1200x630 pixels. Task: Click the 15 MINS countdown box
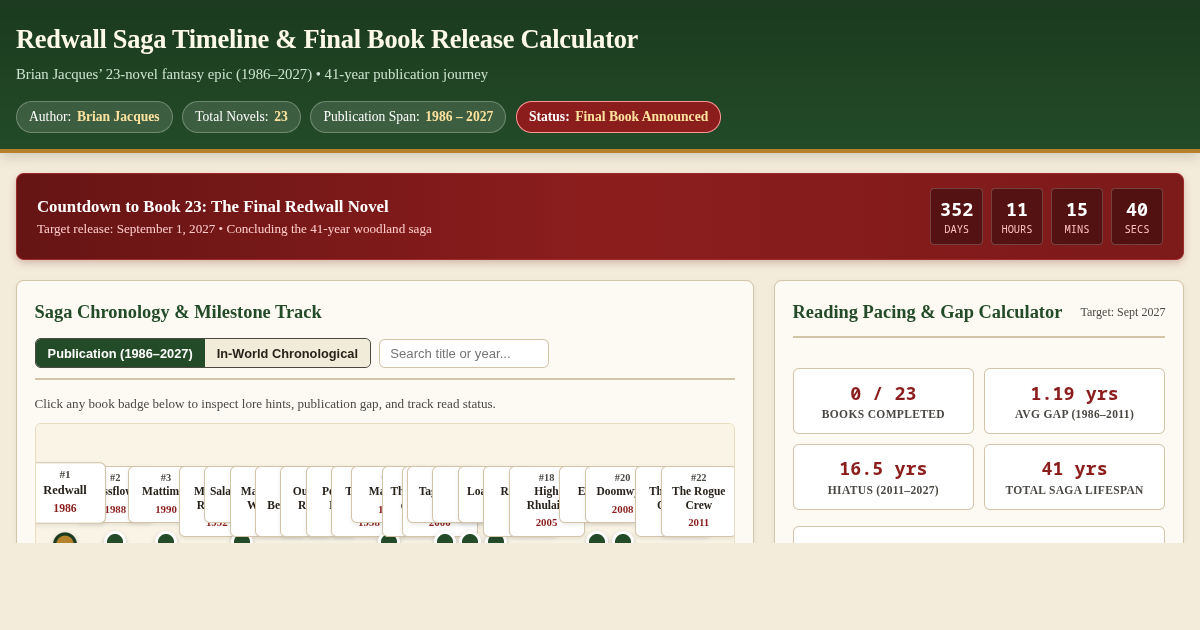(x=1077, y=216)
